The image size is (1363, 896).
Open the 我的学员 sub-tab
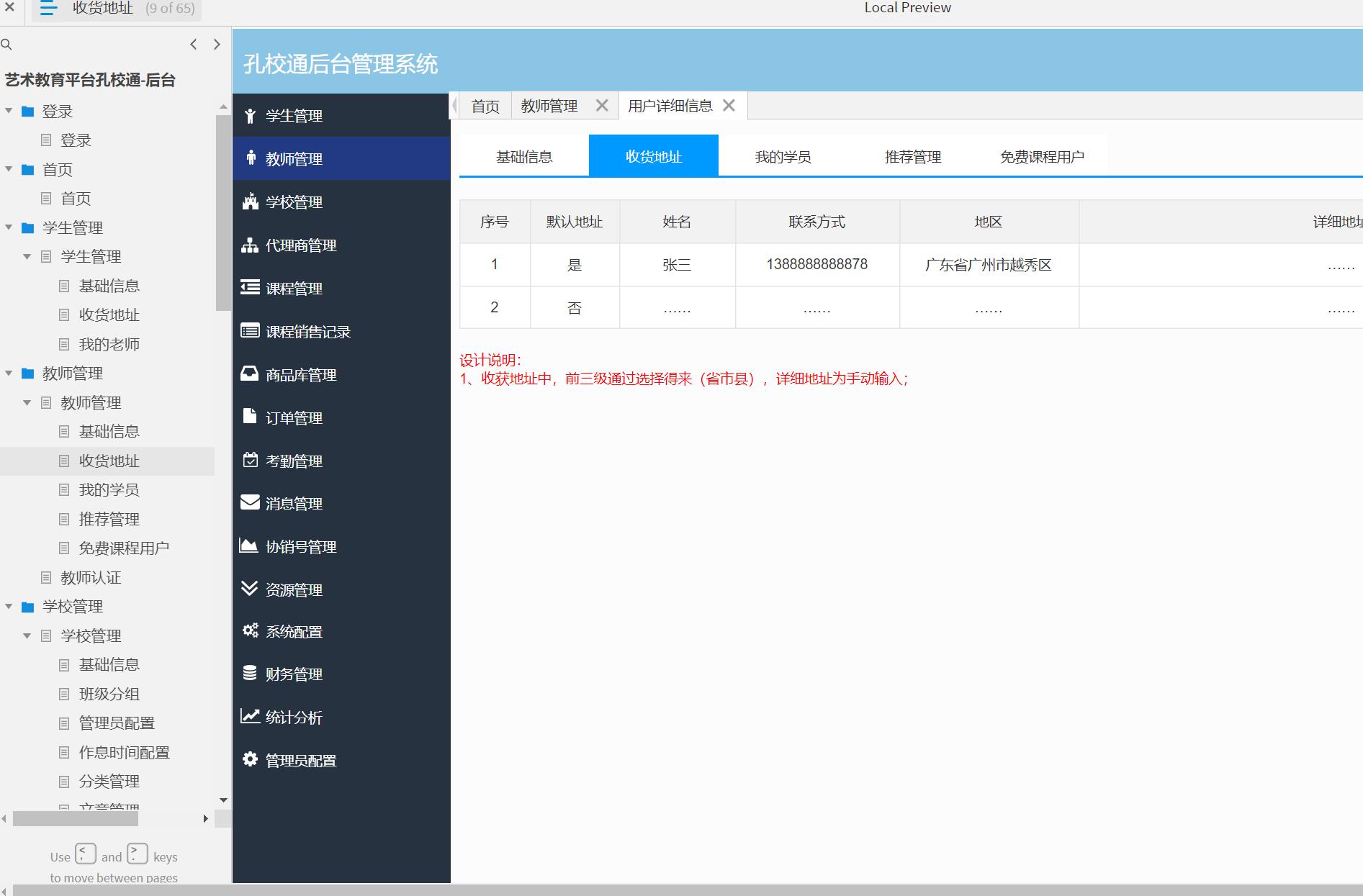pos(783,156)
